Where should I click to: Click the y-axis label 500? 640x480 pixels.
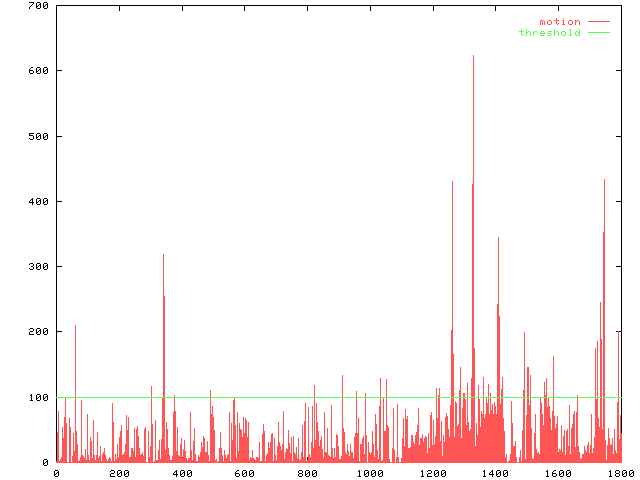coord(39,136)
